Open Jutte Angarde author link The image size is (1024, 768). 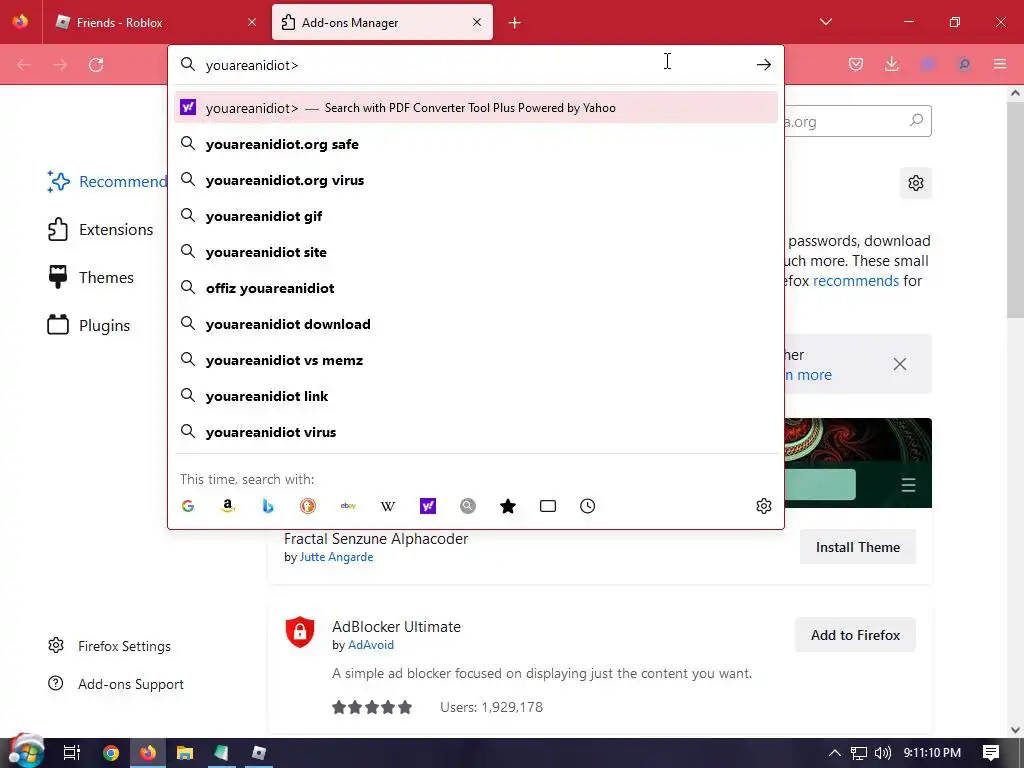click(336, 557)
